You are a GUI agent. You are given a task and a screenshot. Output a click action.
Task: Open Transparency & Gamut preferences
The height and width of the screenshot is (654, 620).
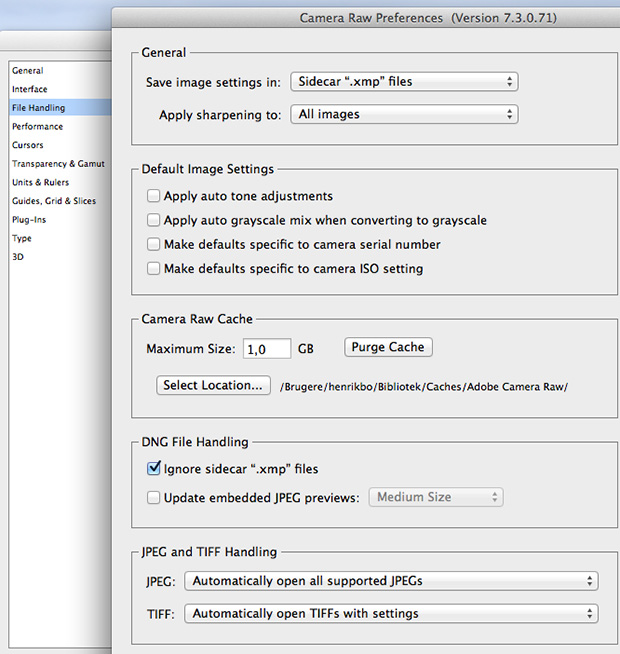point(58,164)
